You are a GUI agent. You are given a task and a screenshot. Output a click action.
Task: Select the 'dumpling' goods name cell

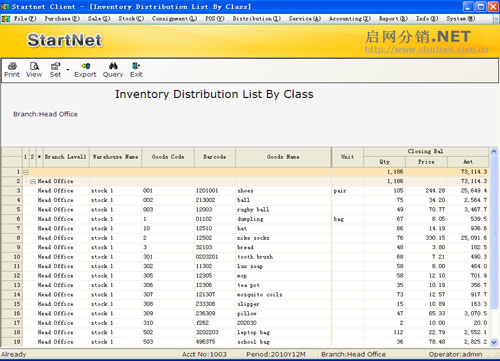283,219
